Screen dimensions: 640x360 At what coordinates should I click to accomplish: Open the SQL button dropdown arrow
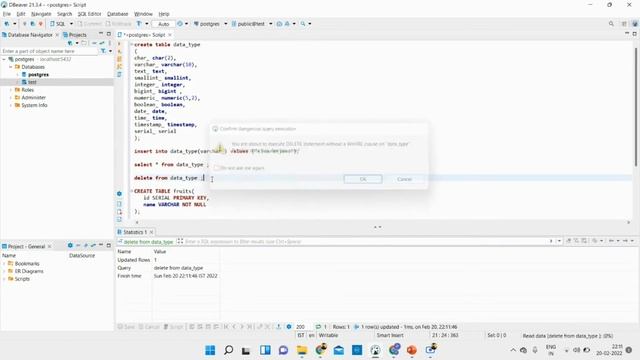point(71,24)
